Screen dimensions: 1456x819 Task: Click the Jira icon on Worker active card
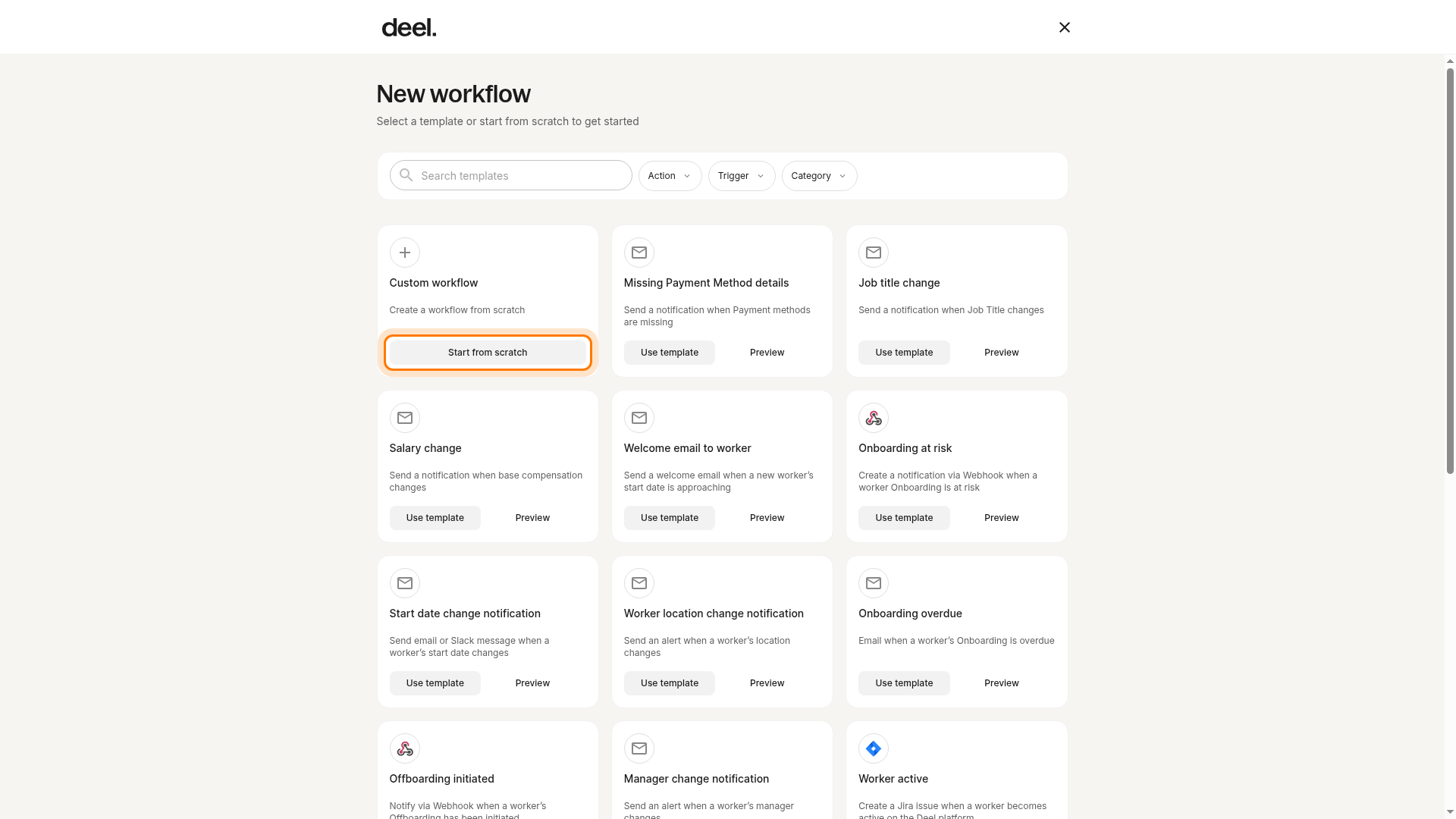(874, 748)
